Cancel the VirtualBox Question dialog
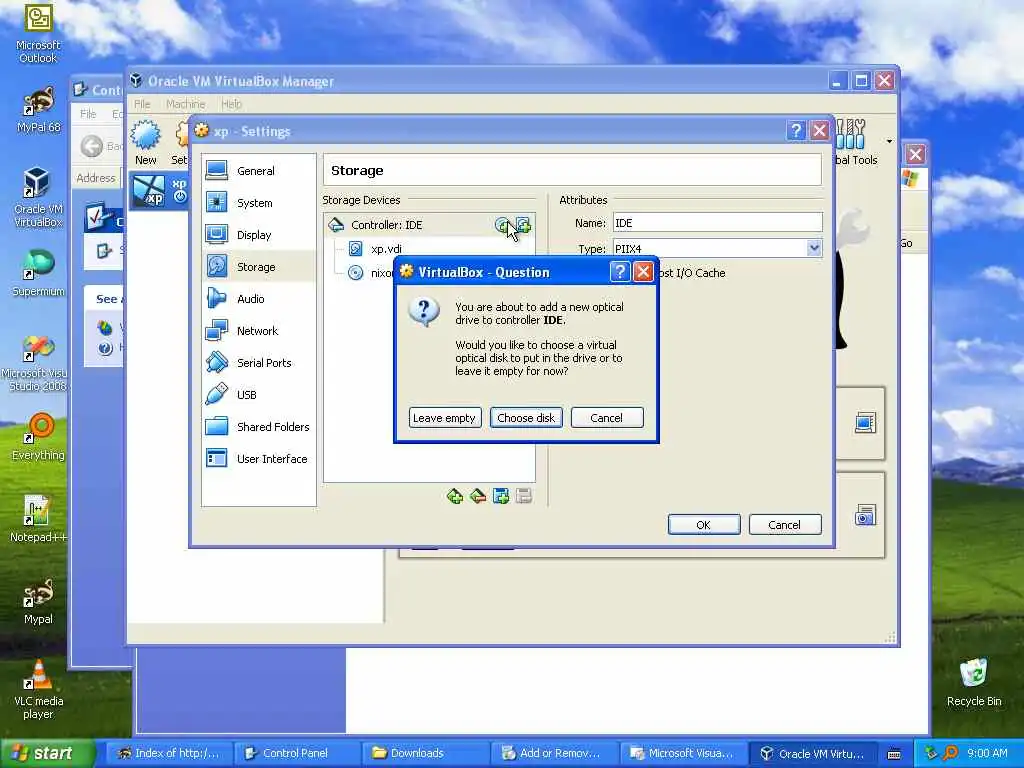This screenshot has height=768, width=1024. pos(607,418)
